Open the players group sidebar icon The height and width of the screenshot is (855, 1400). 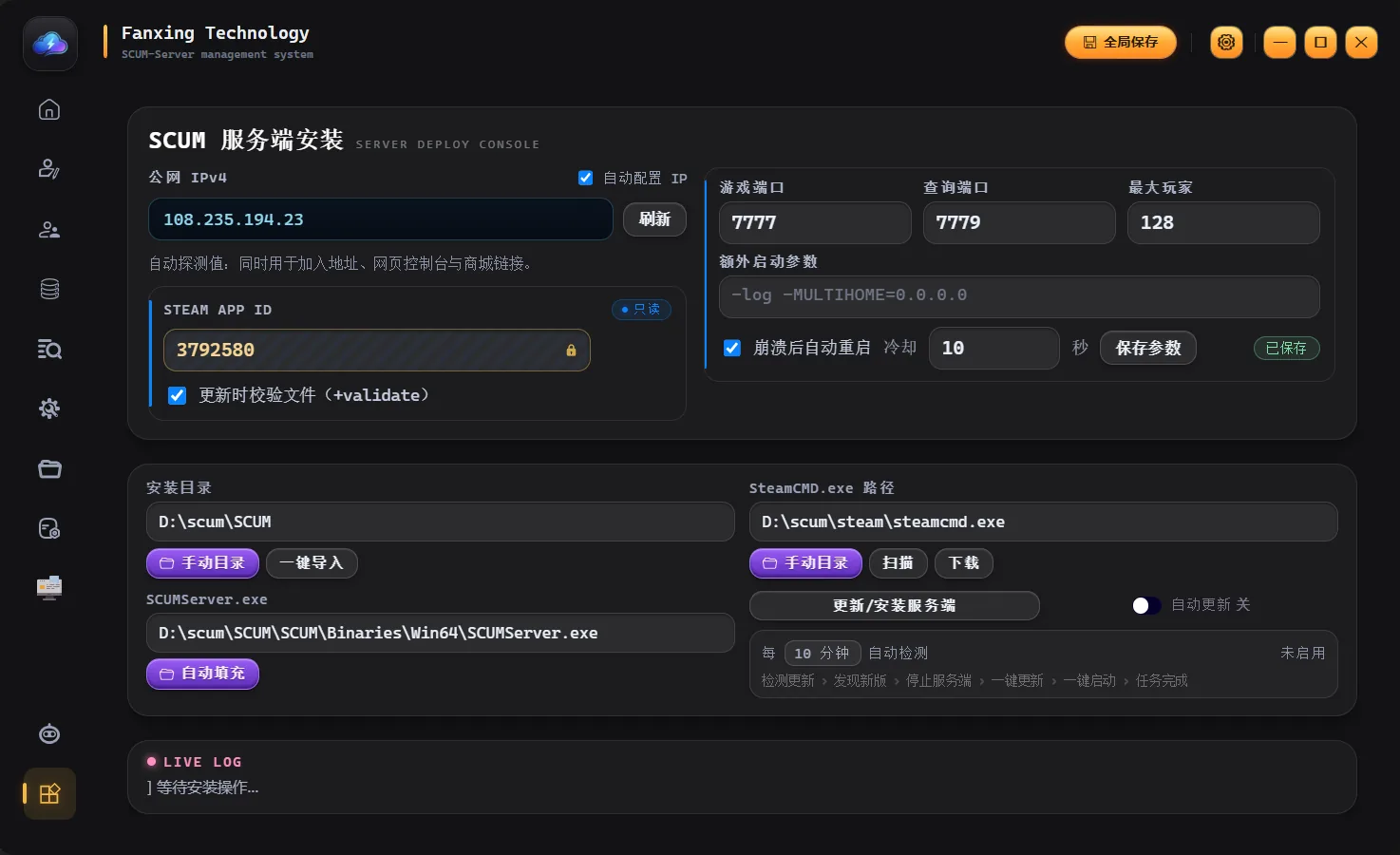click(x=49, y=230)
